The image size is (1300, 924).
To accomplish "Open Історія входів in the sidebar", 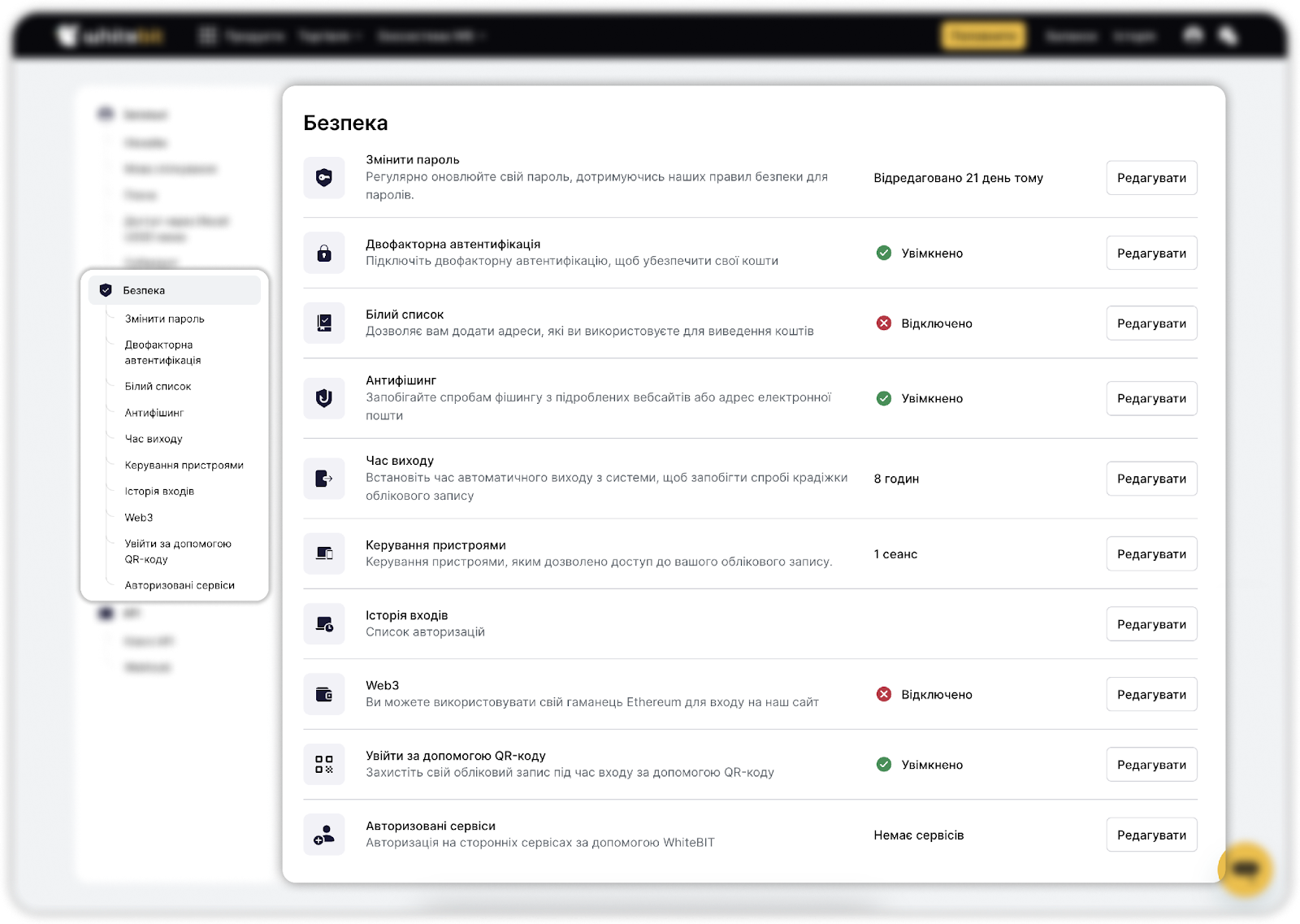I will point(159,492).
